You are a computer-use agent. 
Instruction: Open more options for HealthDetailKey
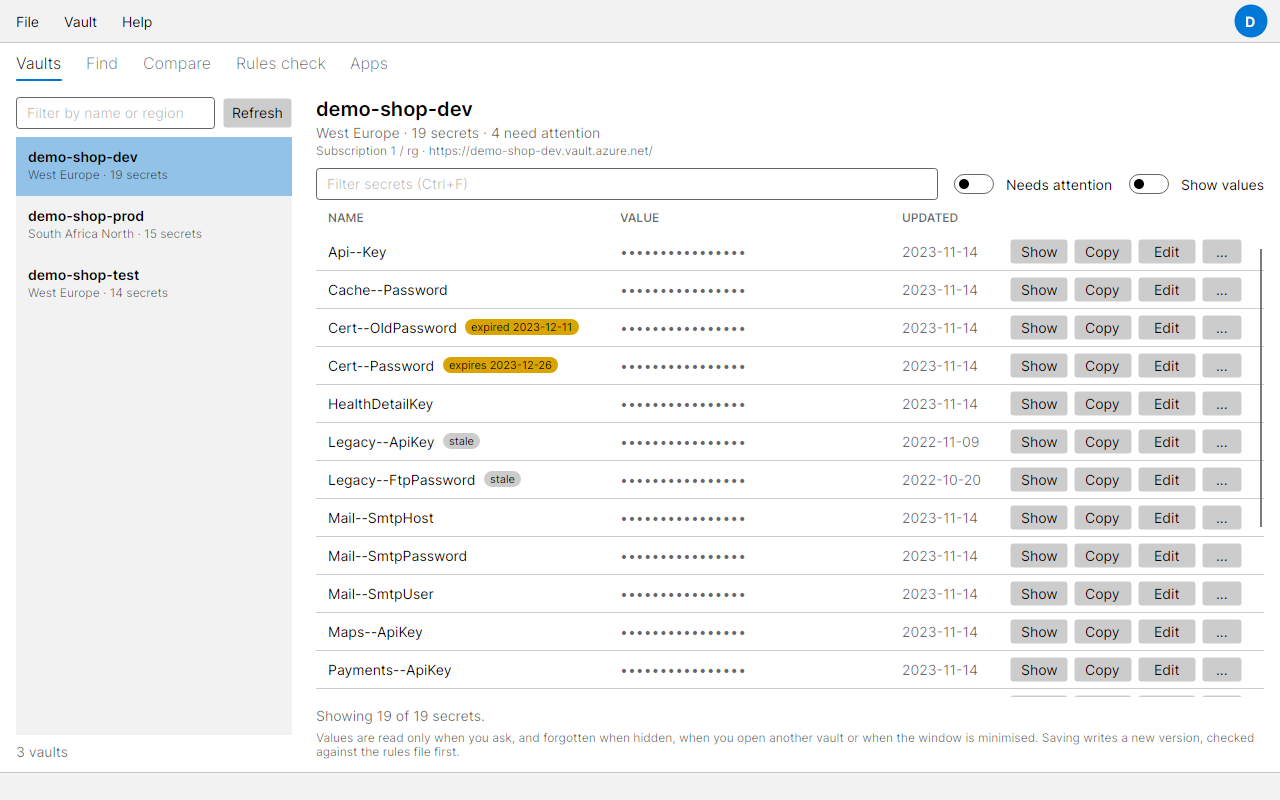[x=1221, y=404]
